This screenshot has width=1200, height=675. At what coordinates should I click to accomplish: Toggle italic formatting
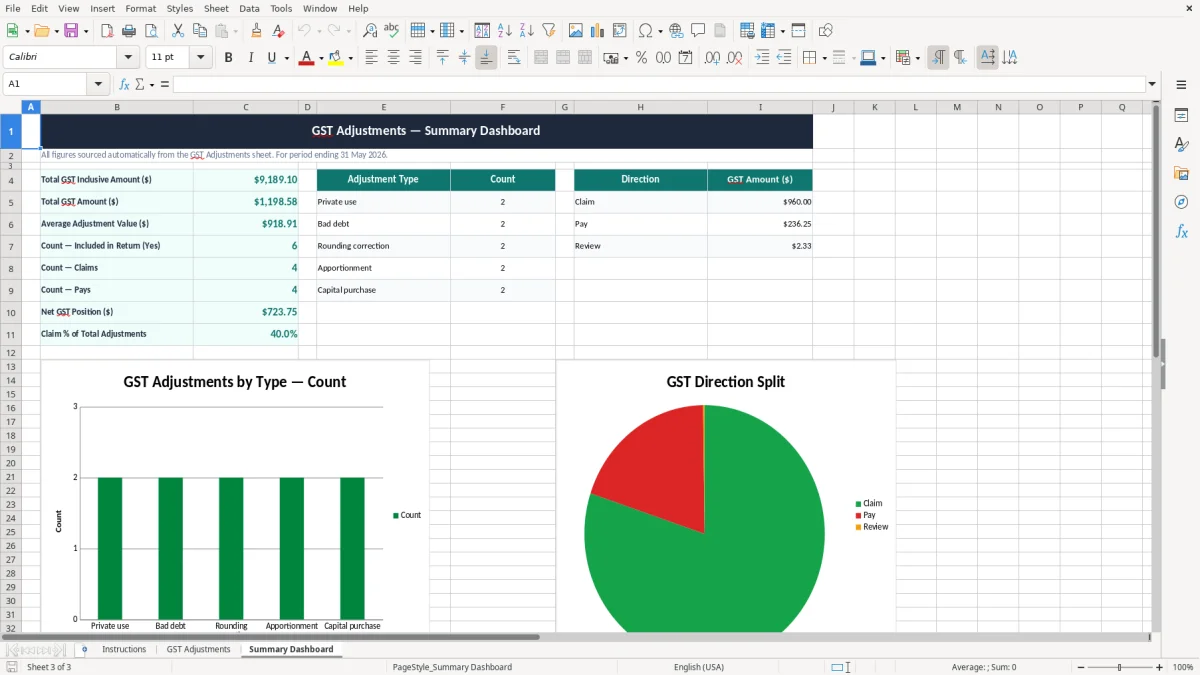coord(251,58)
